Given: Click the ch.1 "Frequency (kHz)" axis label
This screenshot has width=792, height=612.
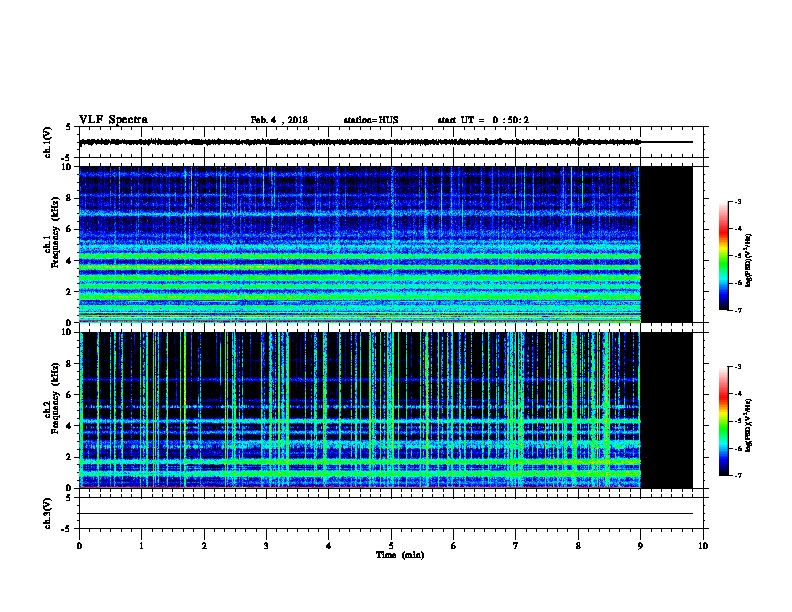Looking at the screenshot, I should coord(55,232).
